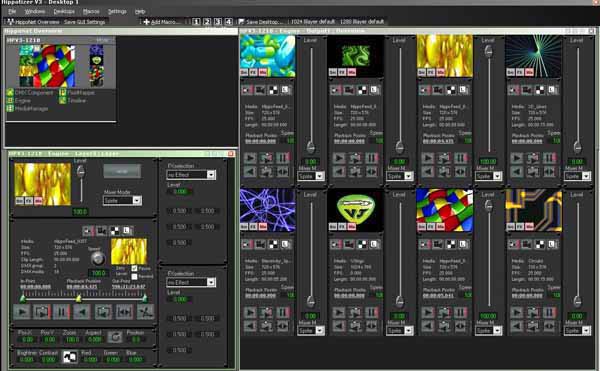
Task: Click the random playback button in Layer window
Action: (145, 312)
